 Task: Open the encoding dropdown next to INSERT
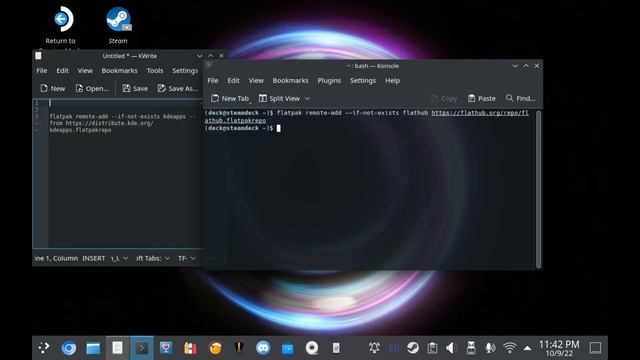coord(119,258)
